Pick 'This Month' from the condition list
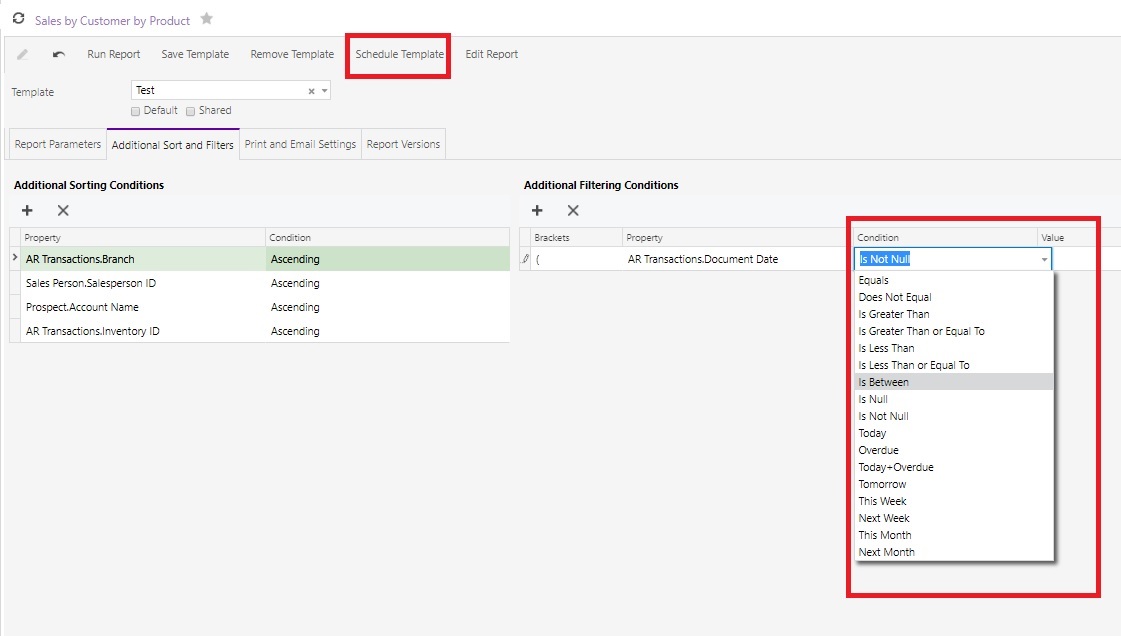This screenshot has height=636, width=1121. (885, 535)
